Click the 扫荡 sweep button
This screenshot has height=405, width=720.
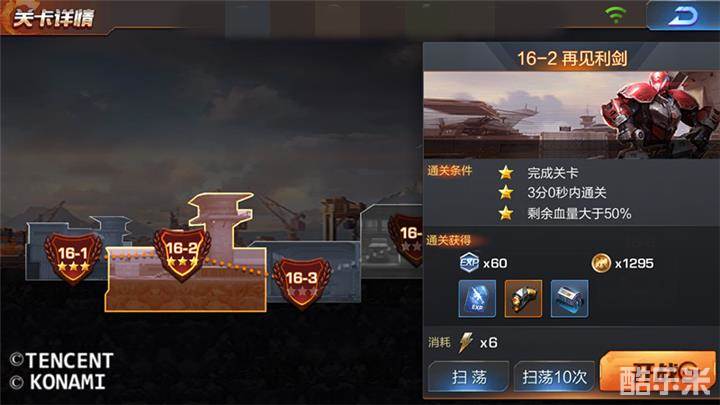click(x=468, y=377)
